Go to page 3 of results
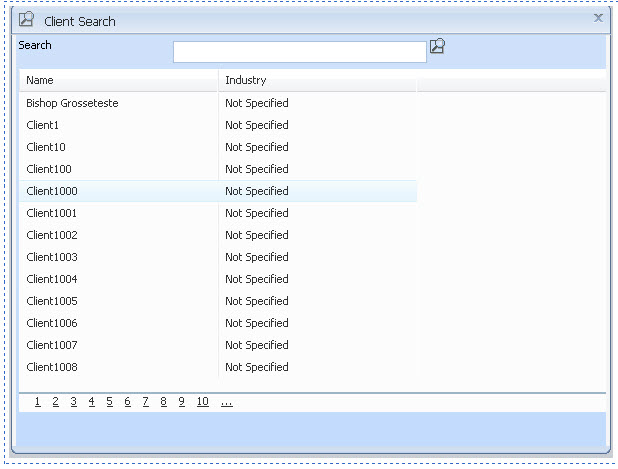618x469 pixels. point(74,402)
